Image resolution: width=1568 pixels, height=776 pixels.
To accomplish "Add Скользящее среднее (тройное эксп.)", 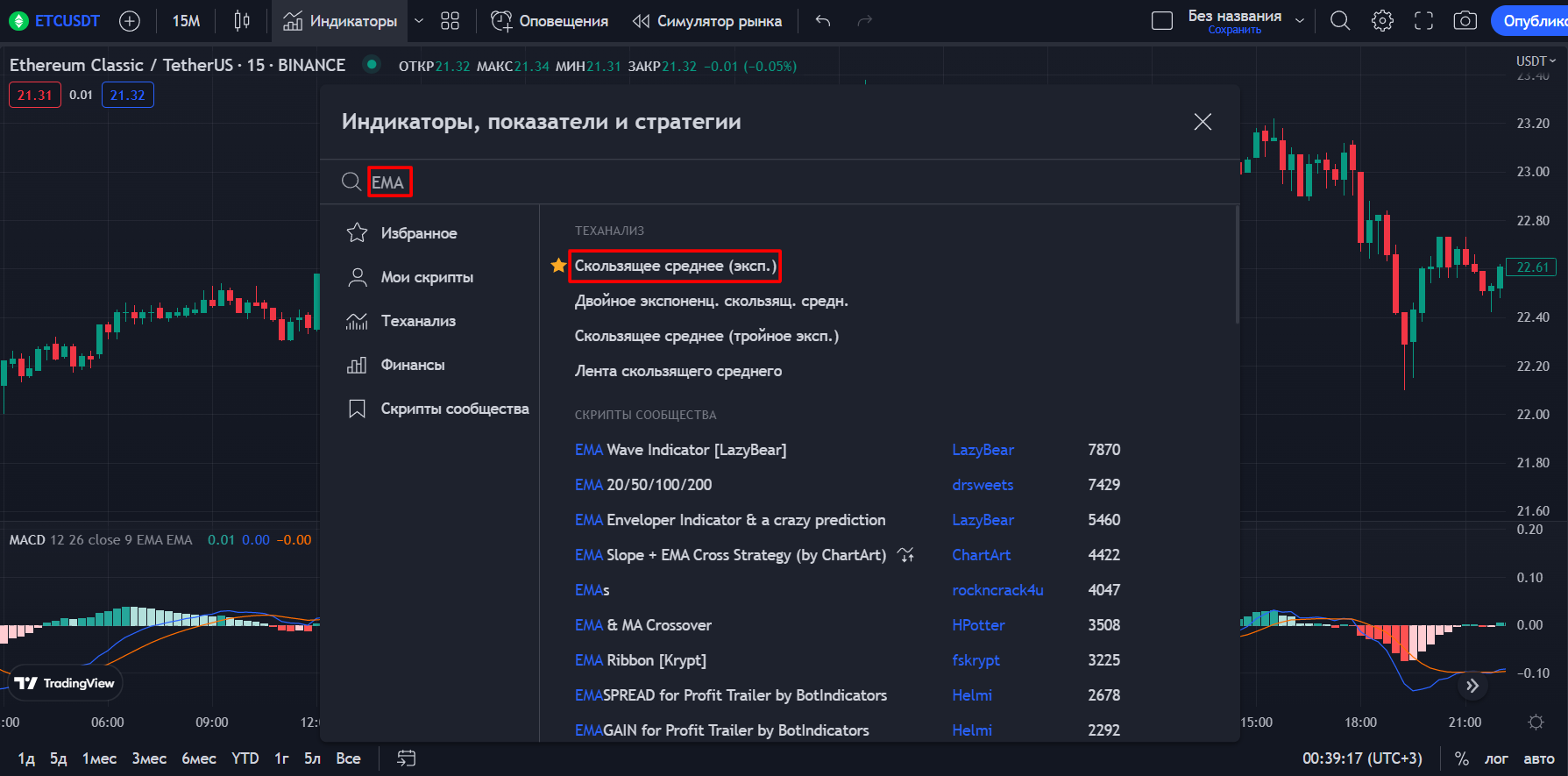I will click(x=706, y=336).
